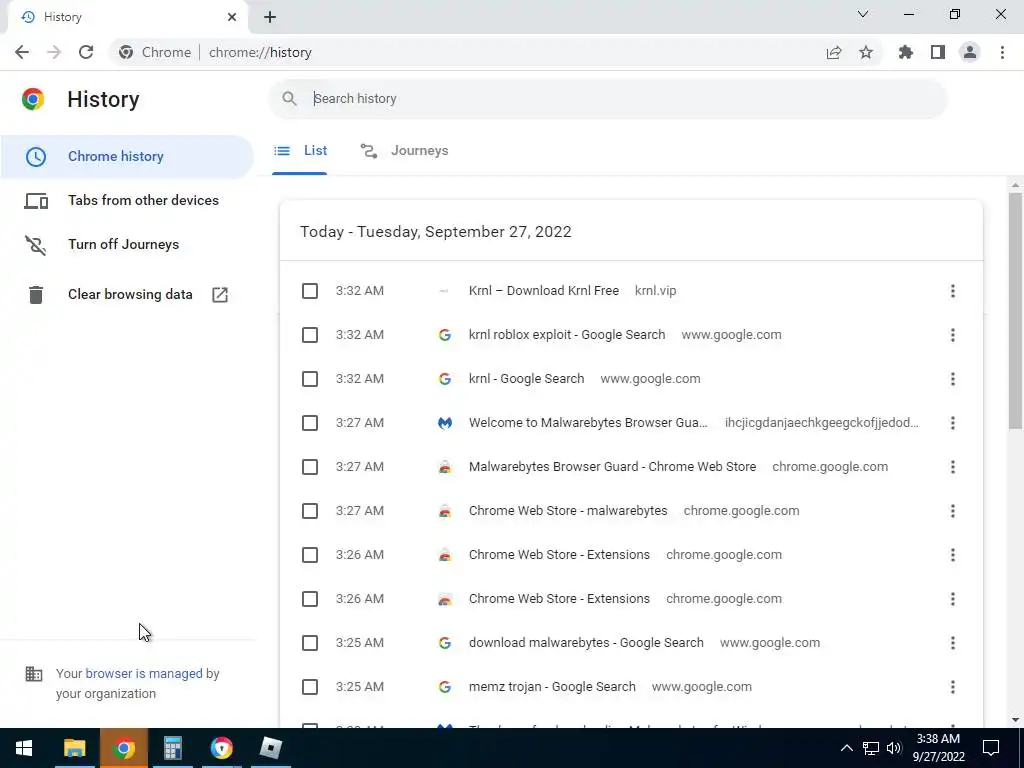Click the tab search chevron
This screenshot has width=1024, height=768.
(x=863, y=14)
